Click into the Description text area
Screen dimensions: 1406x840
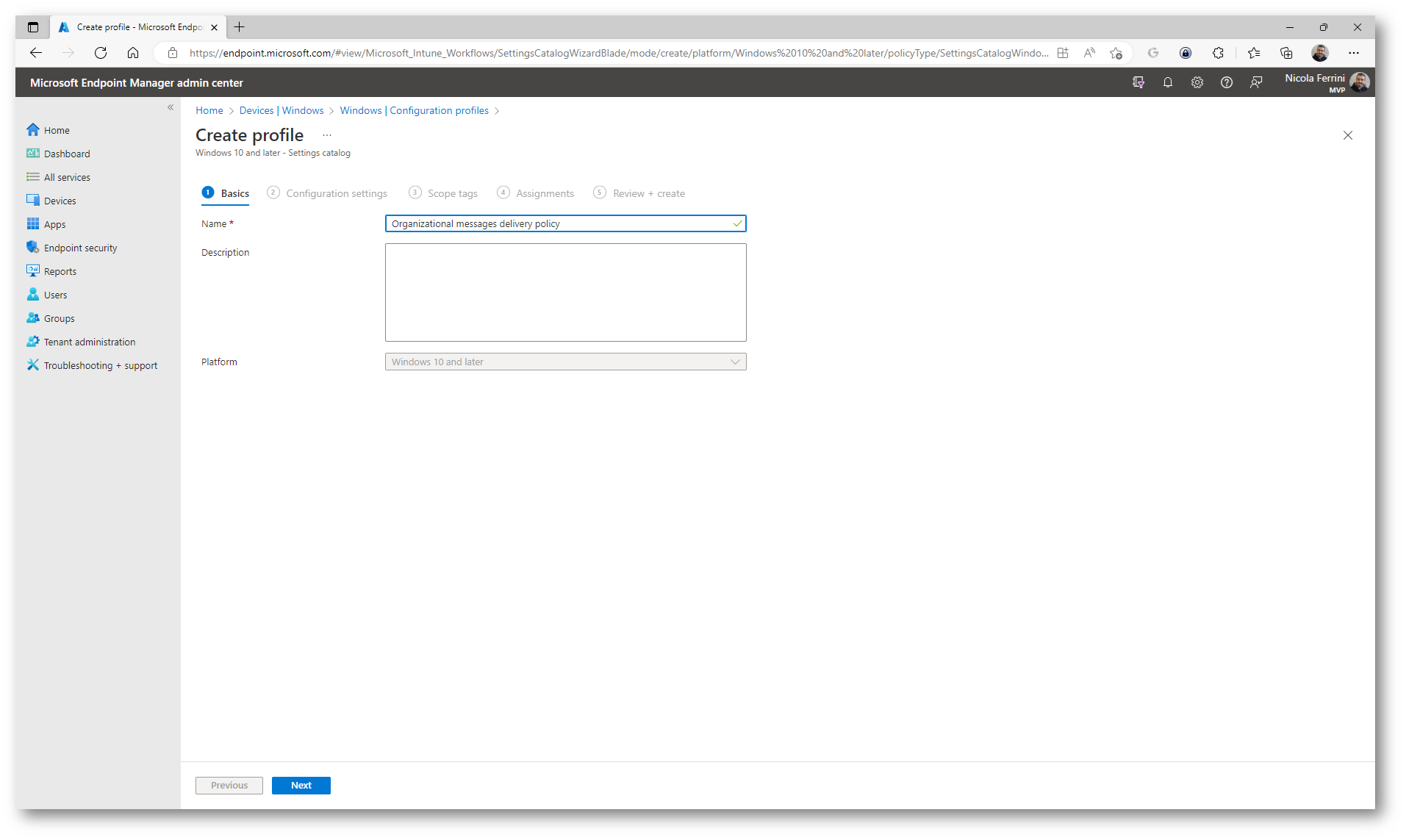[566, 292]
